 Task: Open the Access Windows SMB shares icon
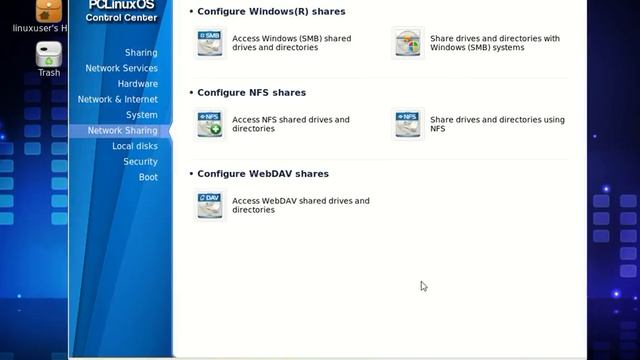click(210, 43)
